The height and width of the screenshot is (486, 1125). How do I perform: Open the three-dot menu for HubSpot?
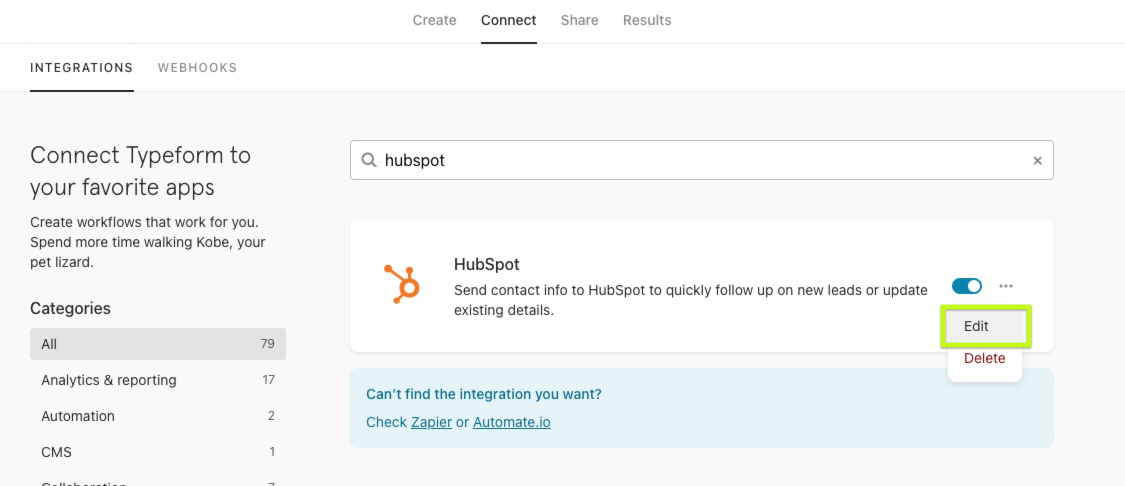pos(1006,286)
